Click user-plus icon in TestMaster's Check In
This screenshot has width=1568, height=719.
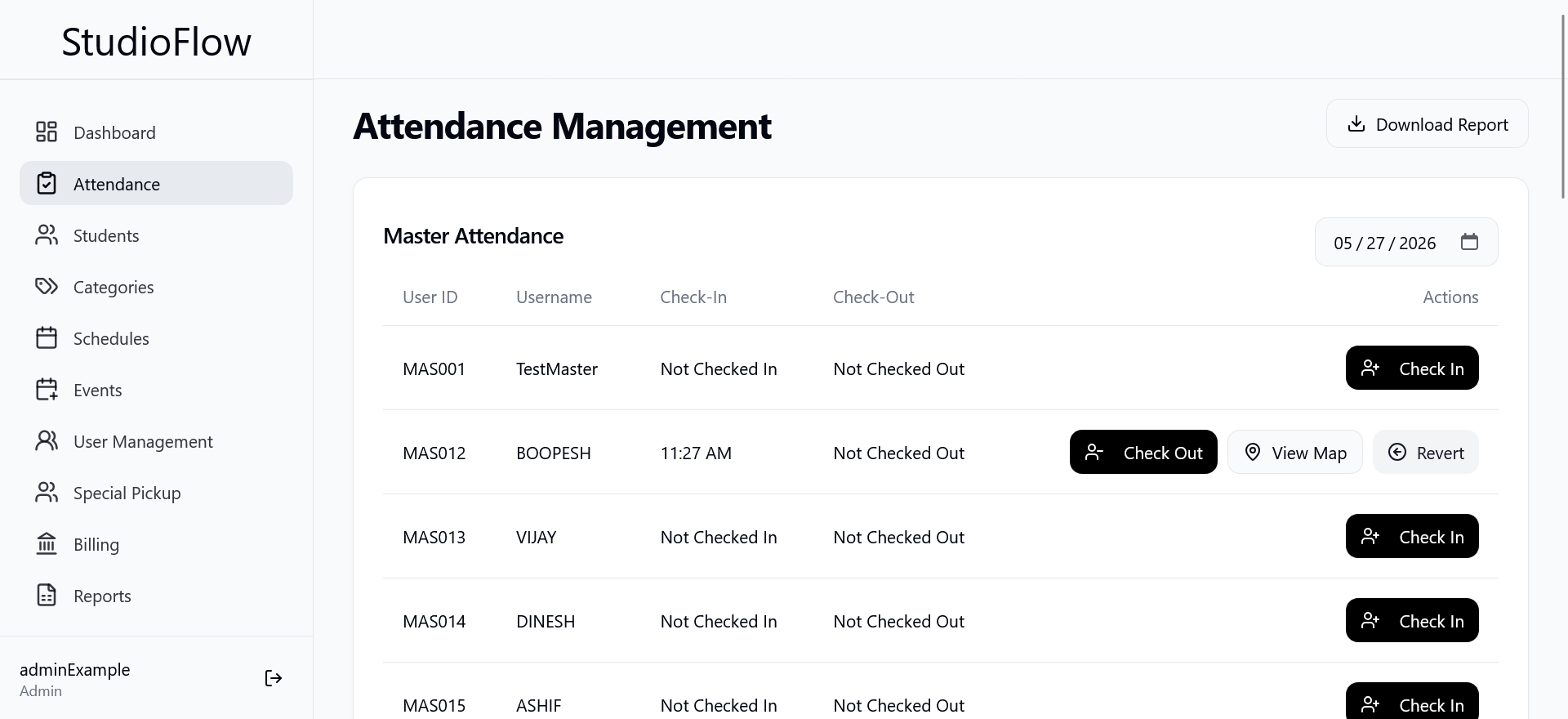point(1370,368)
